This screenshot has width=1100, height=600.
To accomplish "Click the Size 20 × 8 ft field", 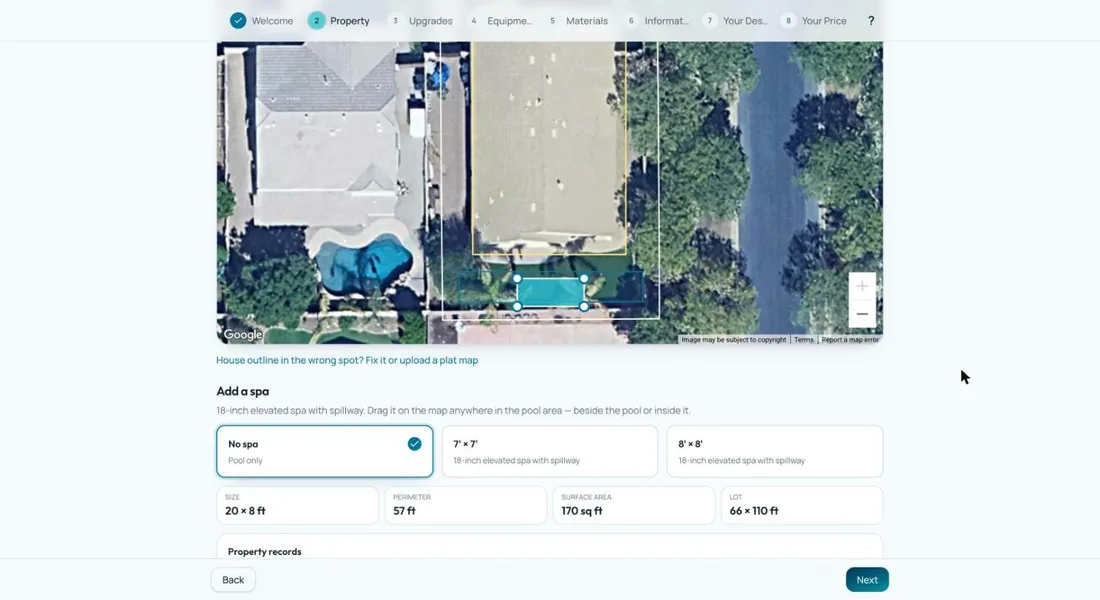I will (297, 505).
